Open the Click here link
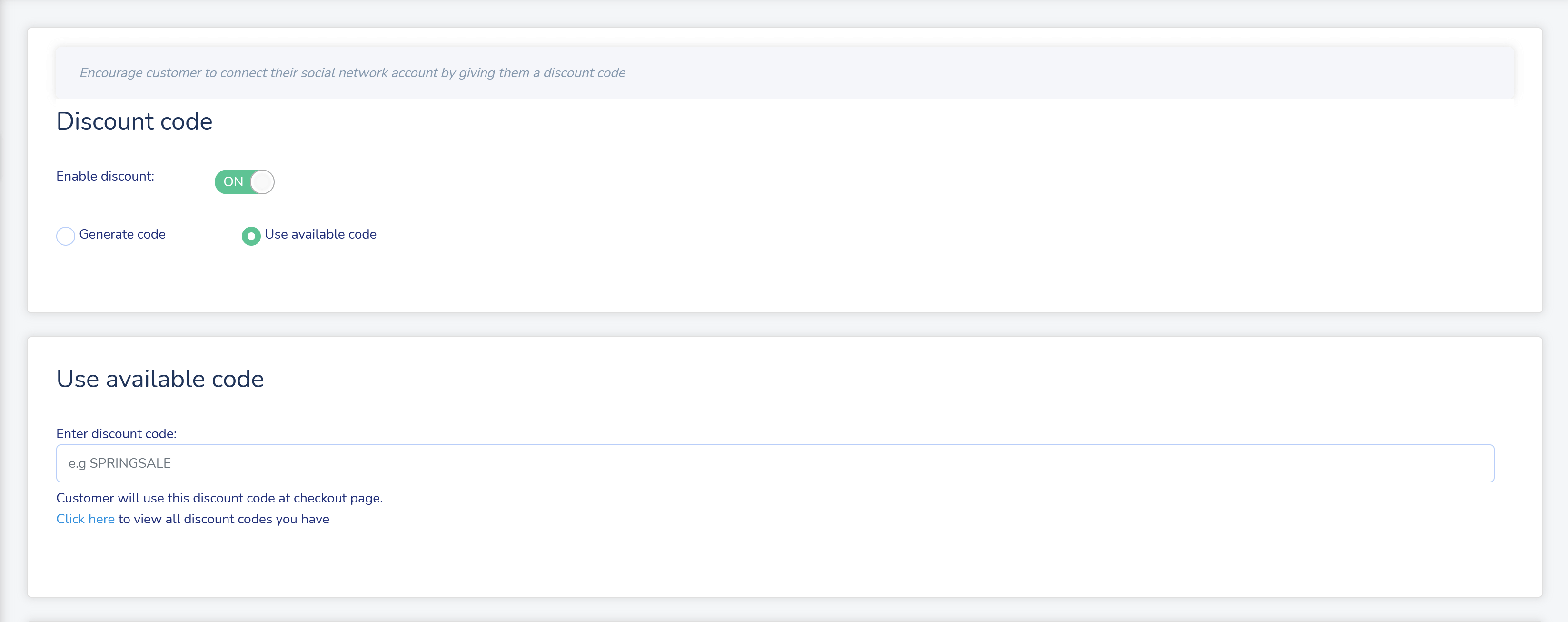This screenshot has width=1568, height=622. [85, 519]
